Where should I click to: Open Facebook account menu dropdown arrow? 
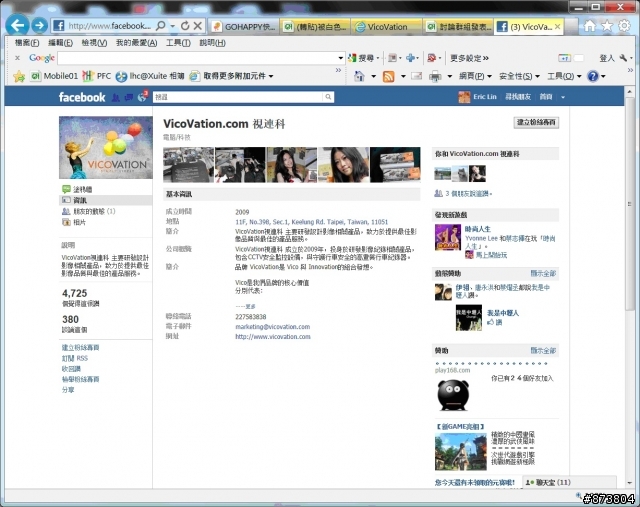(x=563, y=97)
